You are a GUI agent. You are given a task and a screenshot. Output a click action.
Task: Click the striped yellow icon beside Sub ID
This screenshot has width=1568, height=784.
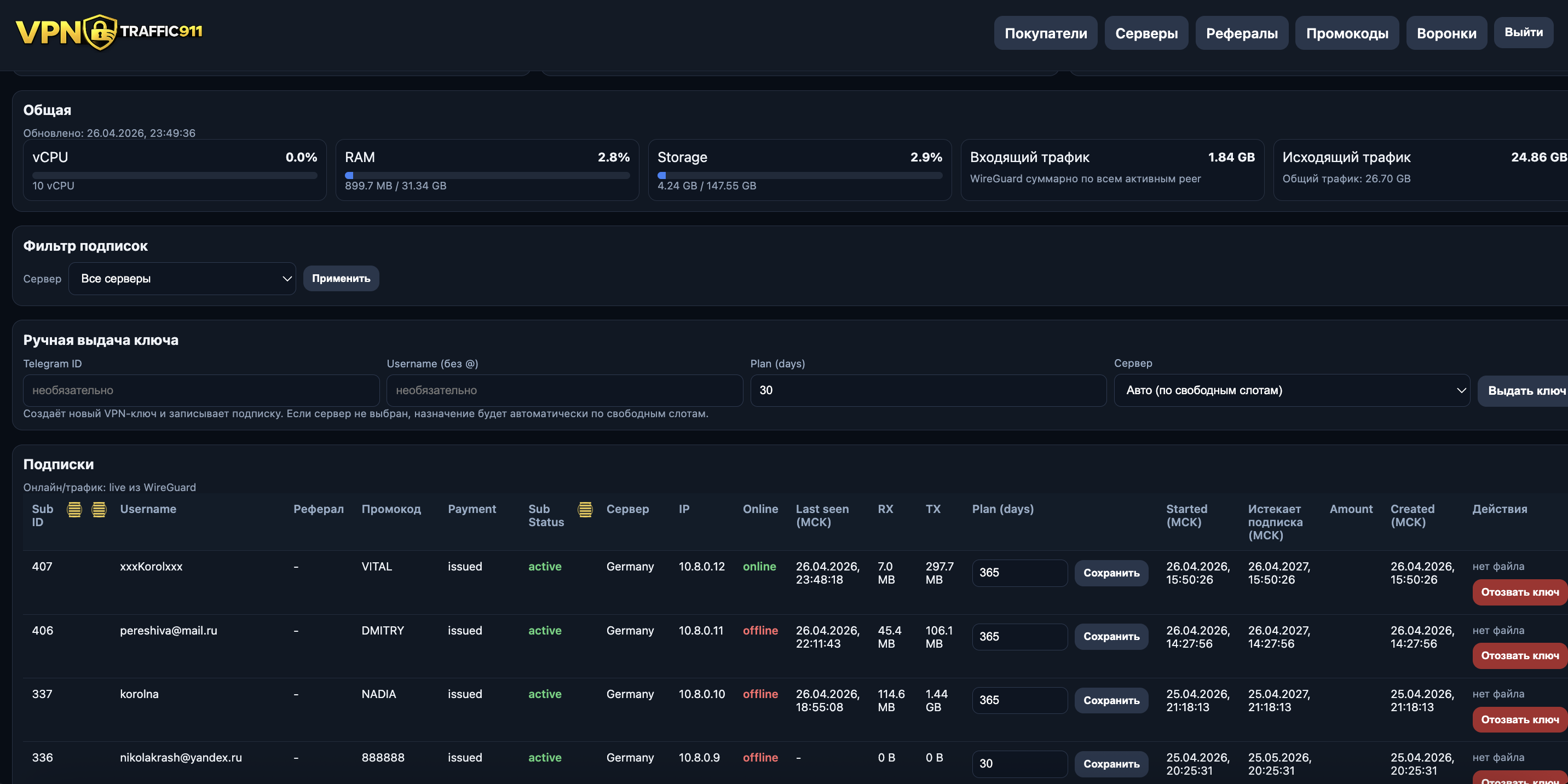[x=74, y=510]
